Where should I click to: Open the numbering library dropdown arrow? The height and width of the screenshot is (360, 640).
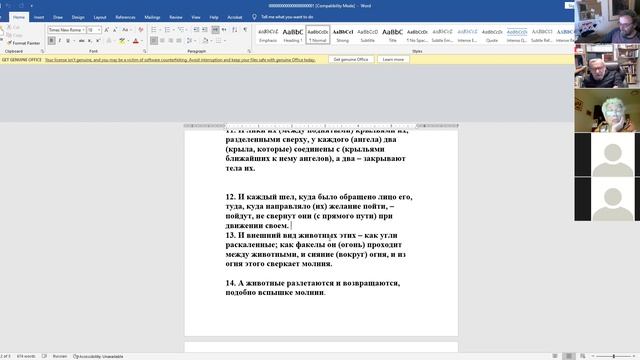173,30
